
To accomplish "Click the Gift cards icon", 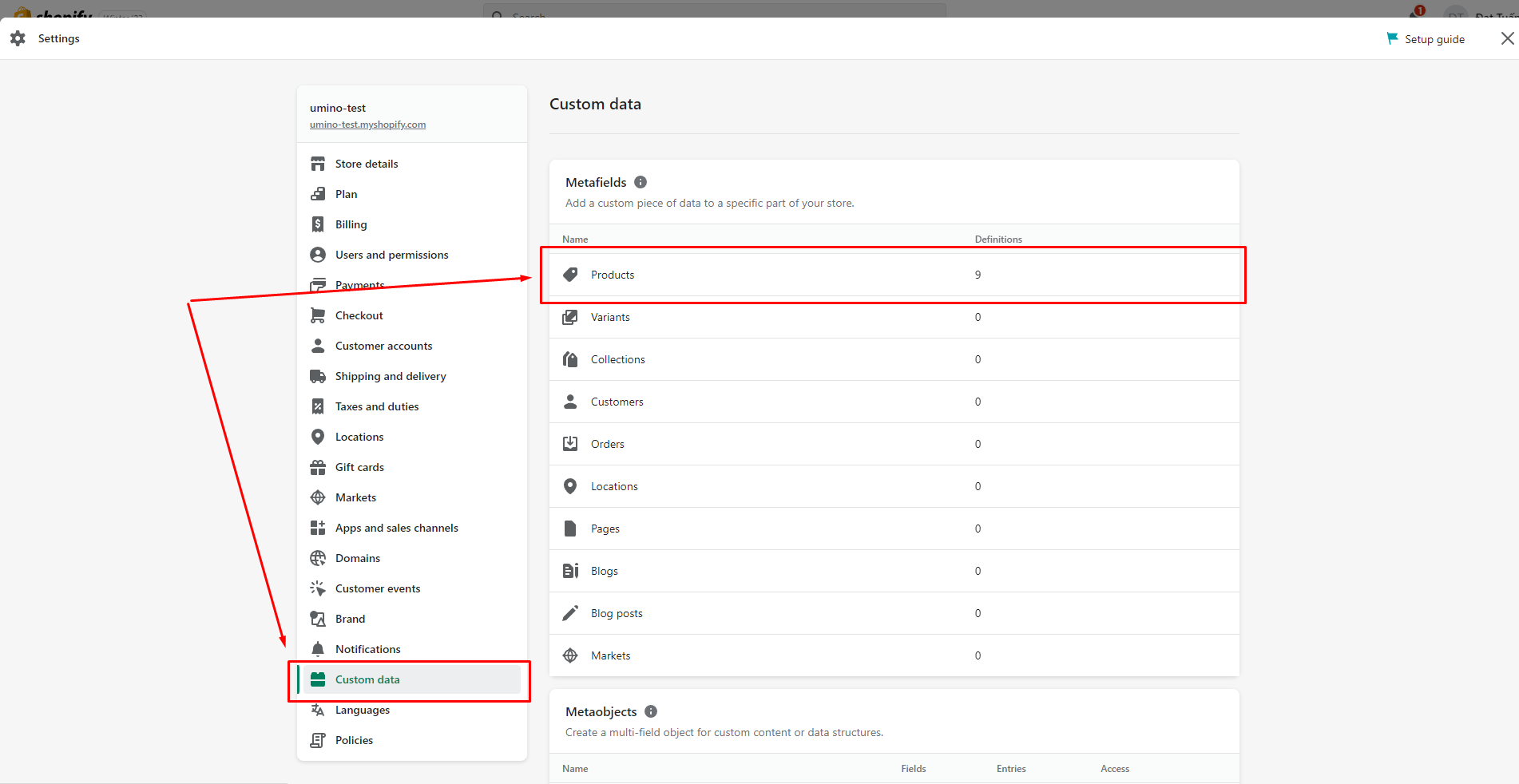I will (318, 467).
